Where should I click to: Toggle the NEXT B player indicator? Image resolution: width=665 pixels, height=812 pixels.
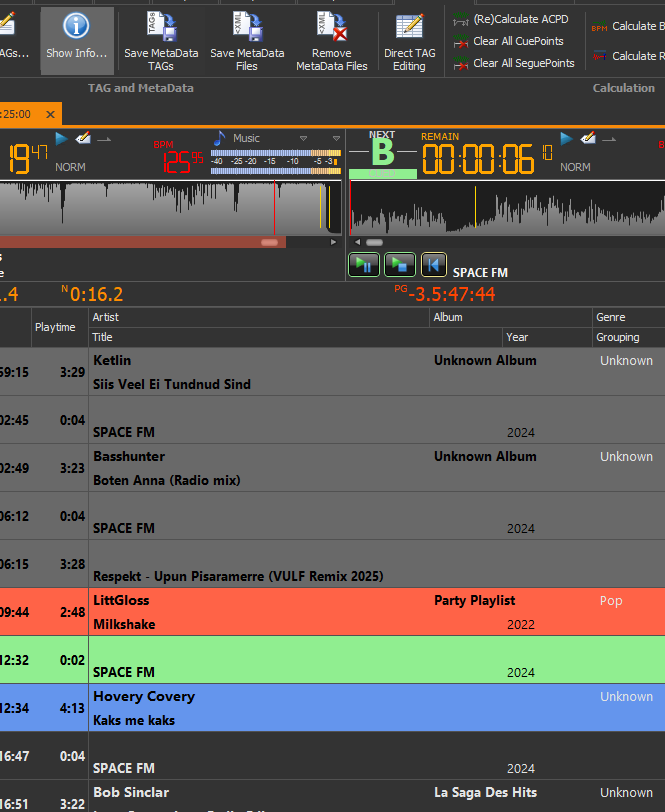click(x=382, y=153)
